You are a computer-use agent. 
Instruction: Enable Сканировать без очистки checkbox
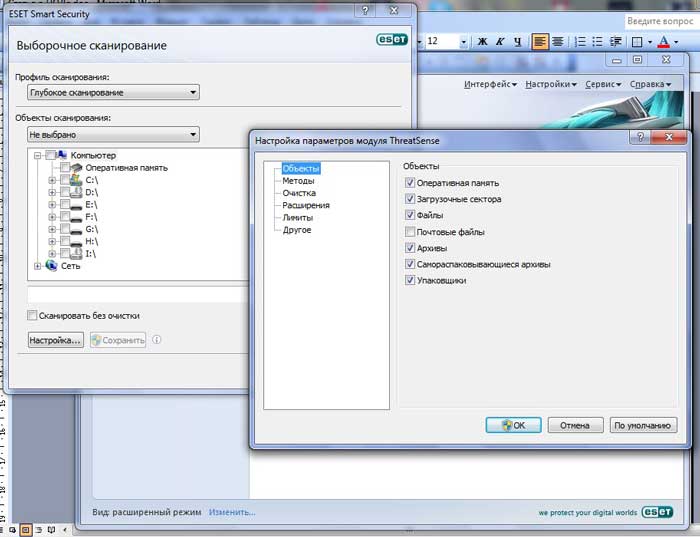point(32,316)
